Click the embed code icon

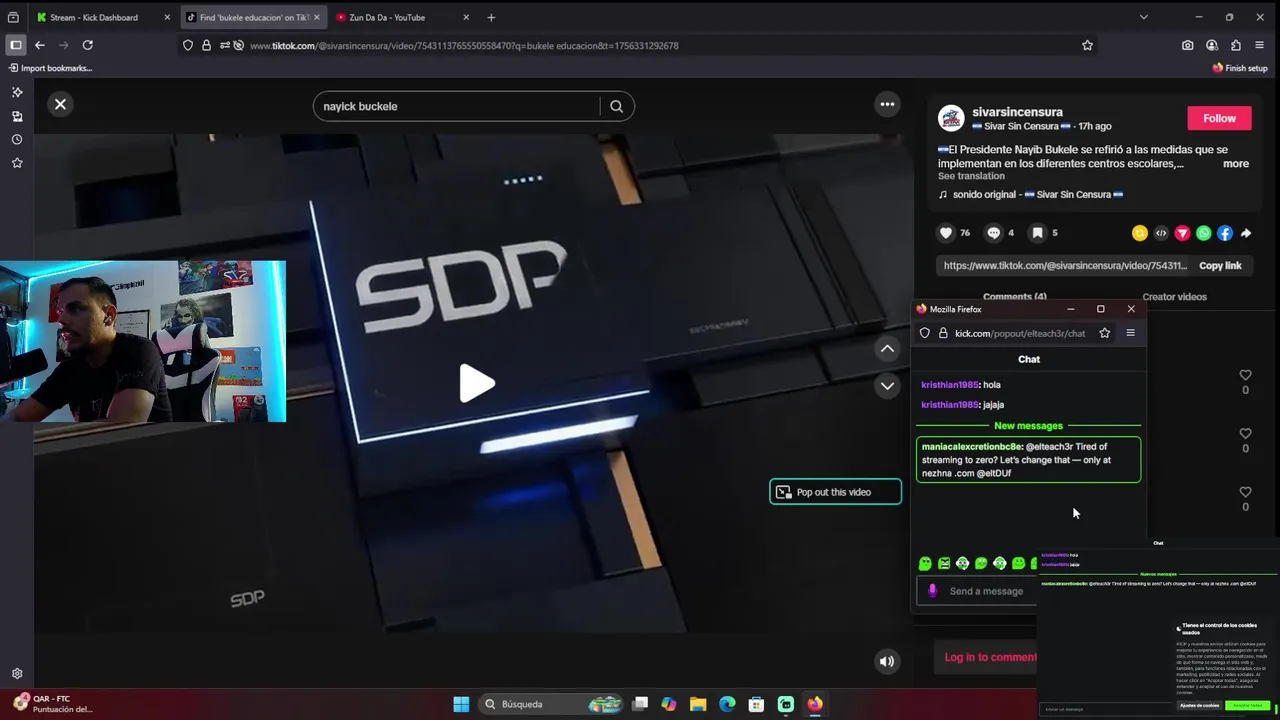[1161, 233]
